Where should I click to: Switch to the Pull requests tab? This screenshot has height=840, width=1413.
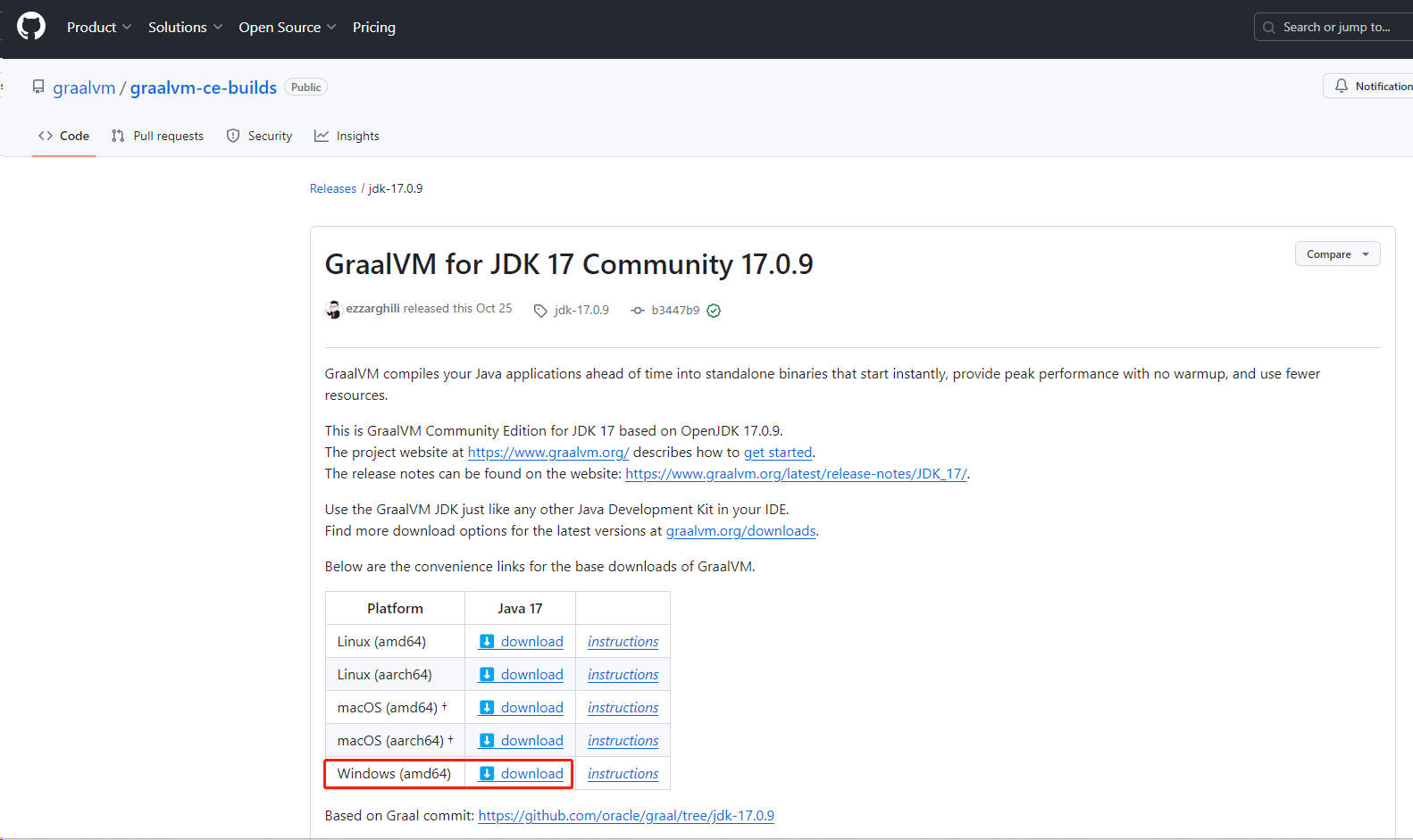[157, 136]
